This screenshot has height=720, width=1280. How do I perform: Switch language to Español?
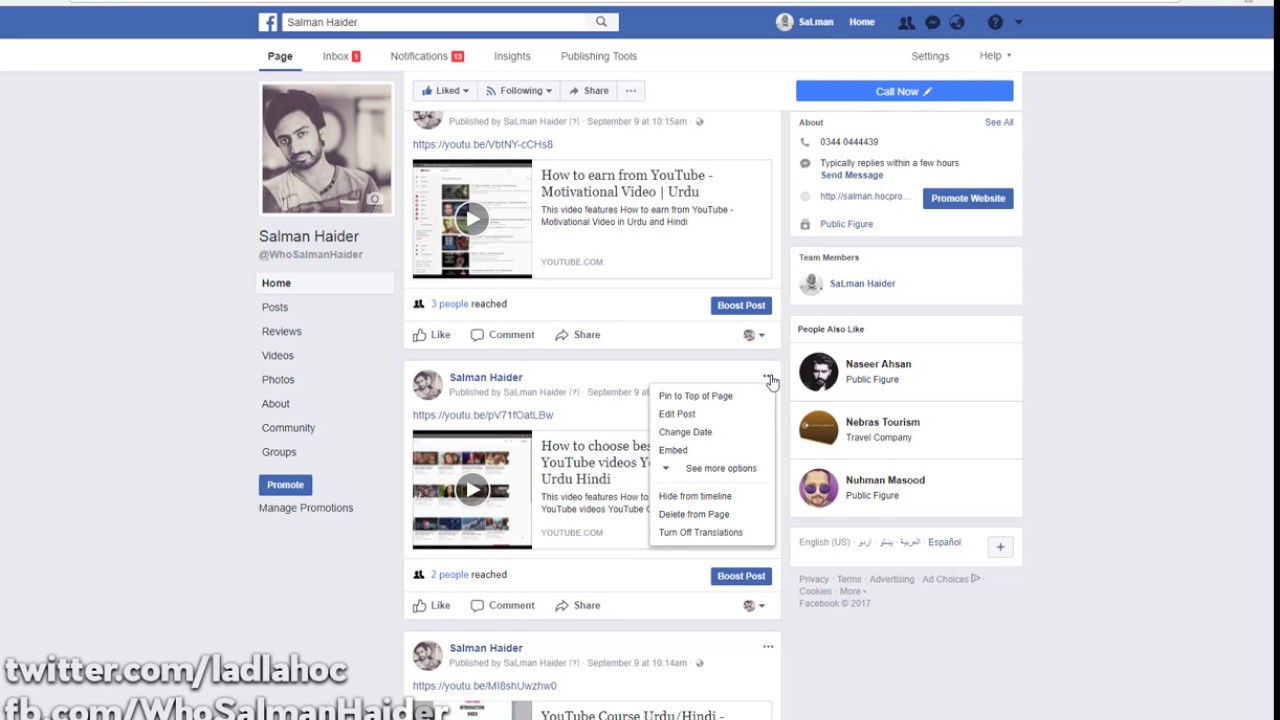point(944,542)
